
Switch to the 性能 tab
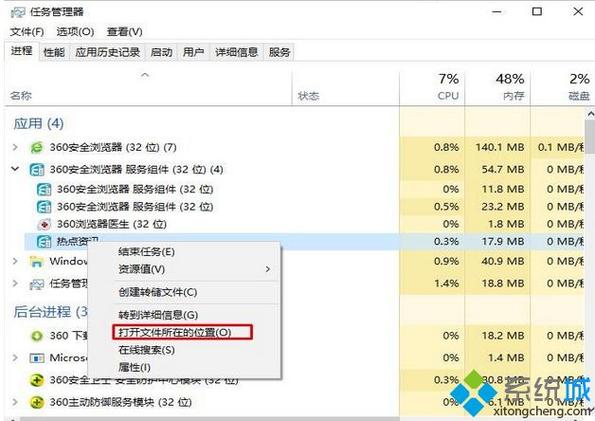point(54,52)
